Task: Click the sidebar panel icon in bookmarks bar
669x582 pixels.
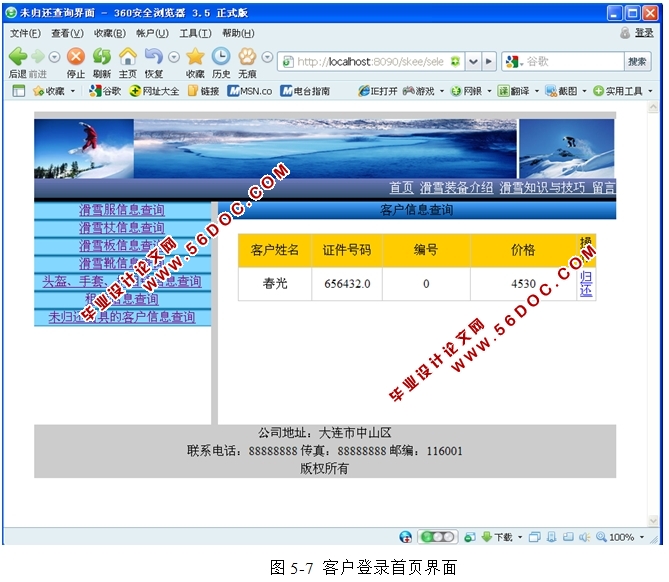Action: coord(19,91)
